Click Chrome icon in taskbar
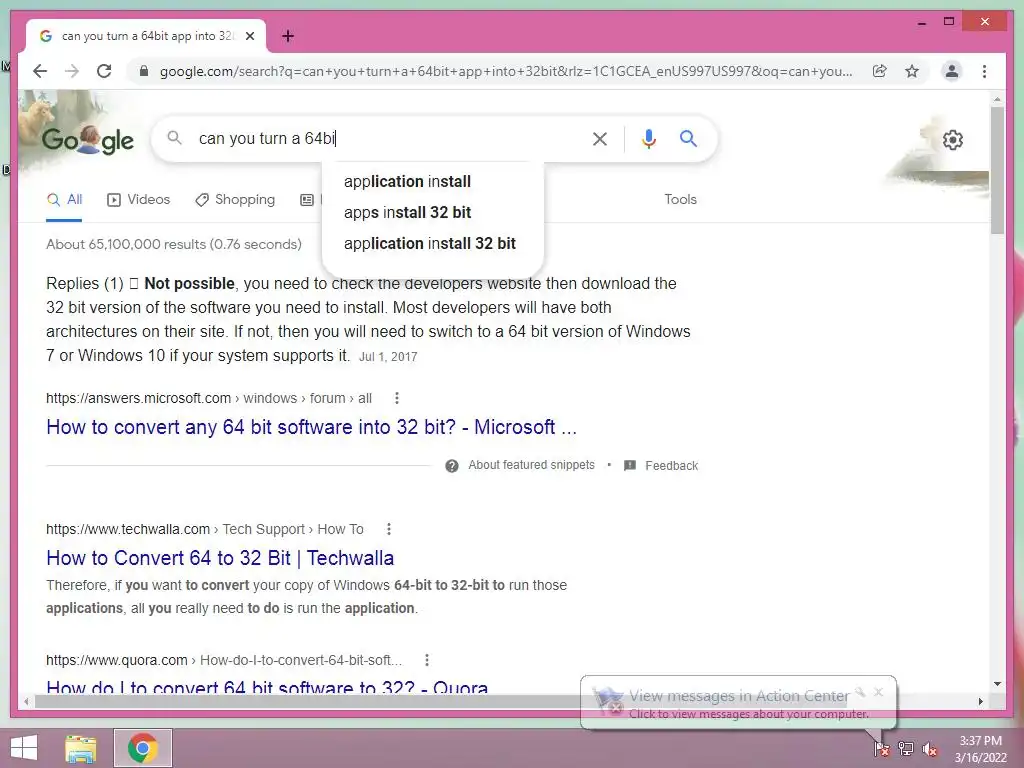This screenshot has width=1024, height=768. (143, 748)
